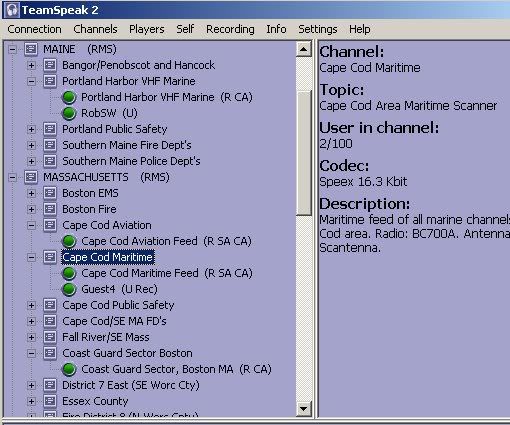Click the Cape Cod Maritime channel icon
510x425 pixels.
coord(50,257)
